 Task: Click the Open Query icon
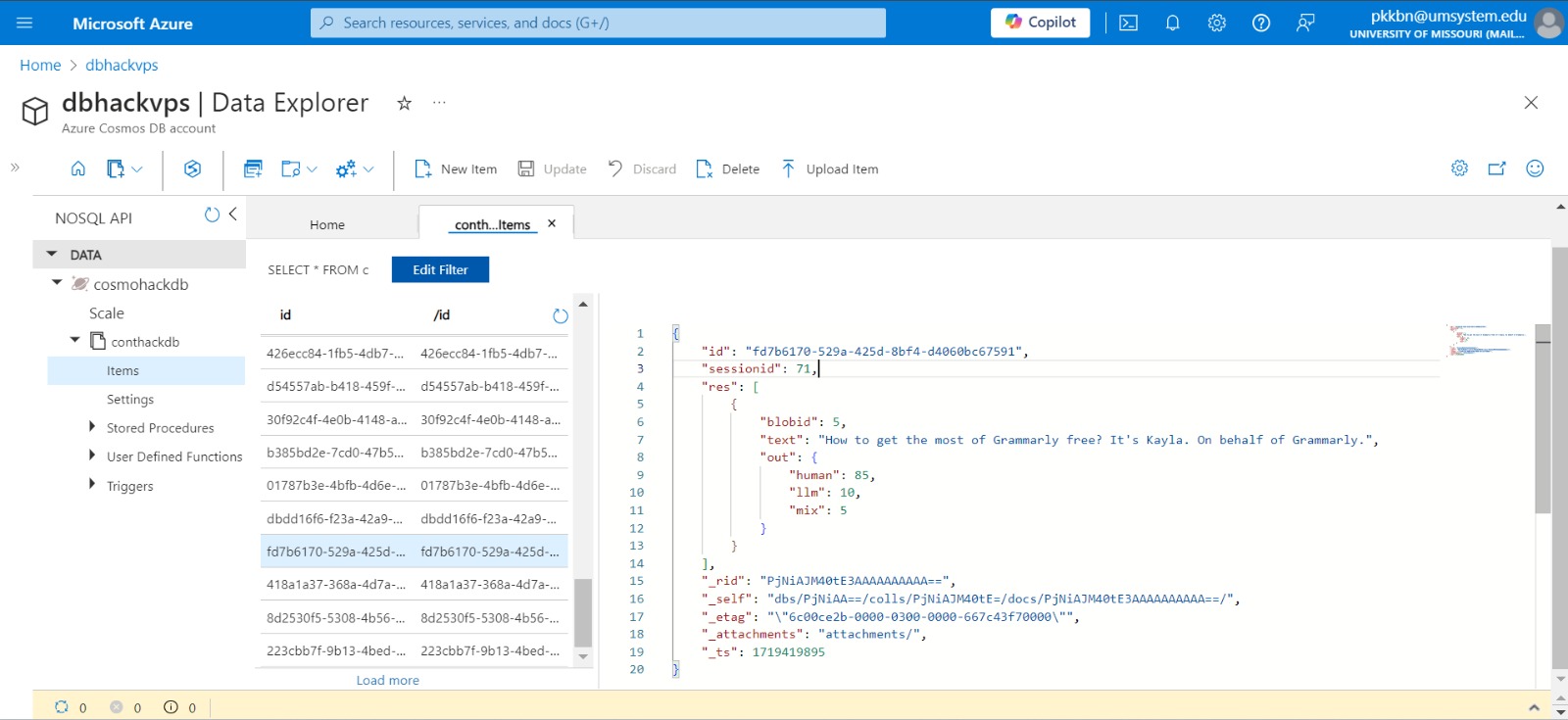[x=291, y=168]
